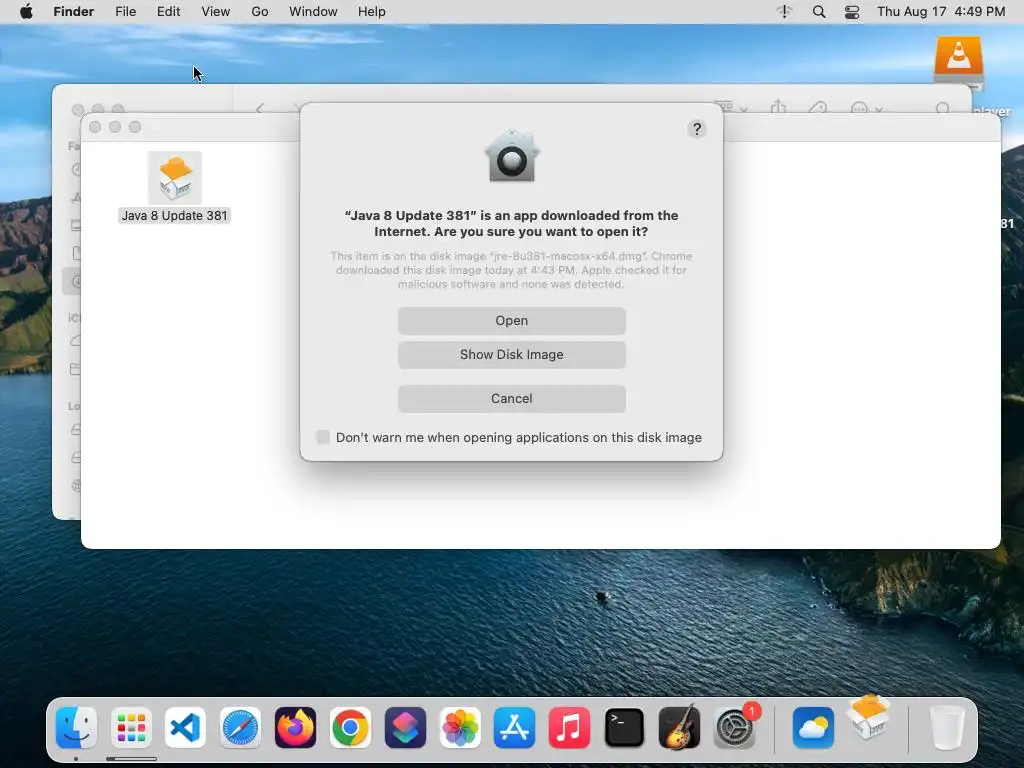Click the date and time in menu bar

point(941,11)
